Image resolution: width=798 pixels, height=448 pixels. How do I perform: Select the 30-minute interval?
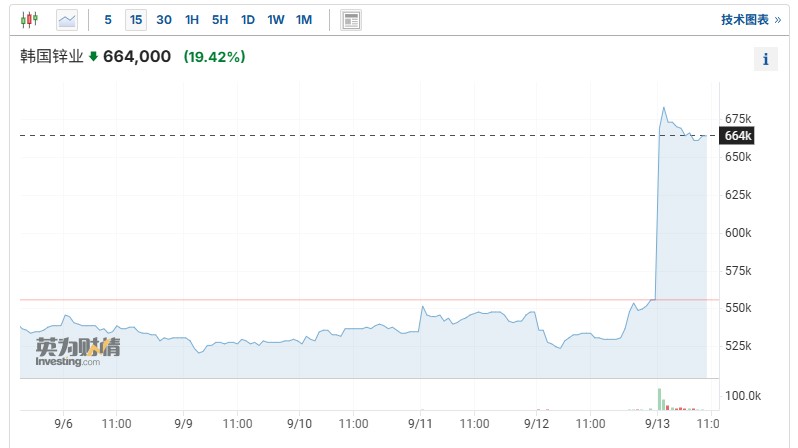164,19
